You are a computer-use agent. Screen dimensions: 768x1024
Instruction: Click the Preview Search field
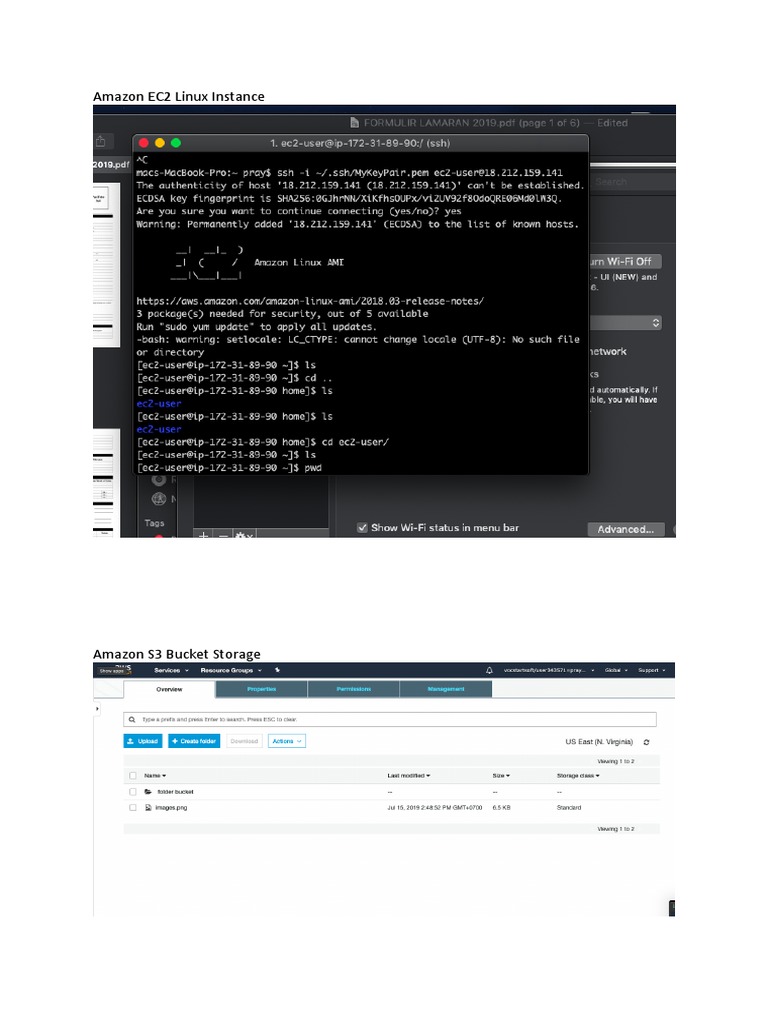tap(633, 182)
